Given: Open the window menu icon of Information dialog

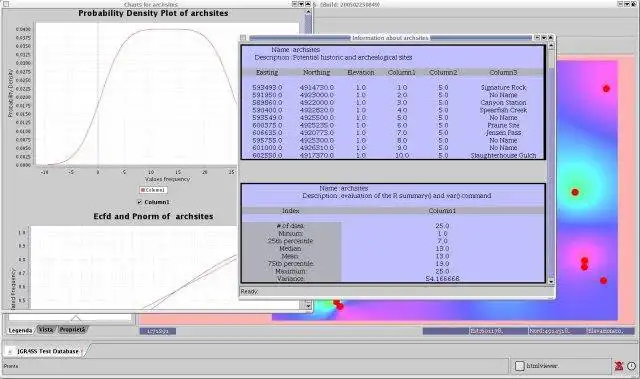Looking at the screenshot, I should click(243, 38).
